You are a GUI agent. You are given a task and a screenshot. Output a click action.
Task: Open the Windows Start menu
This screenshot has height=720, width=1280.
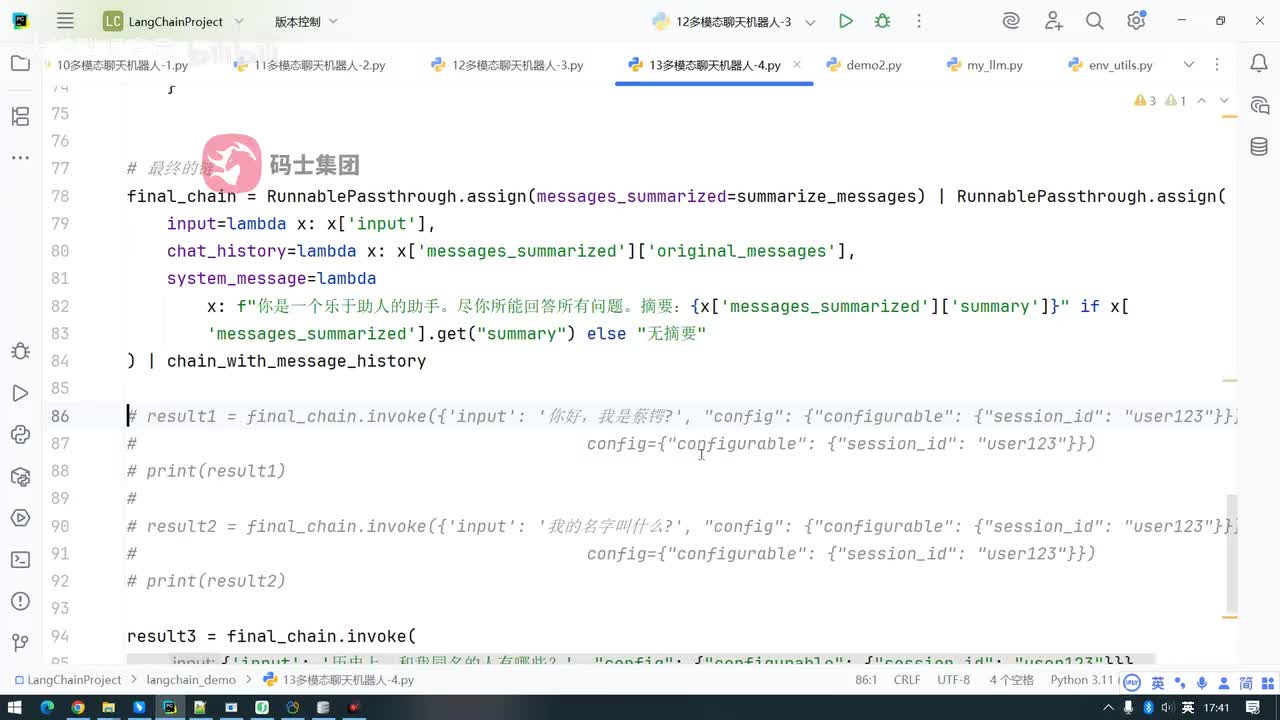(x=15, y=707)
